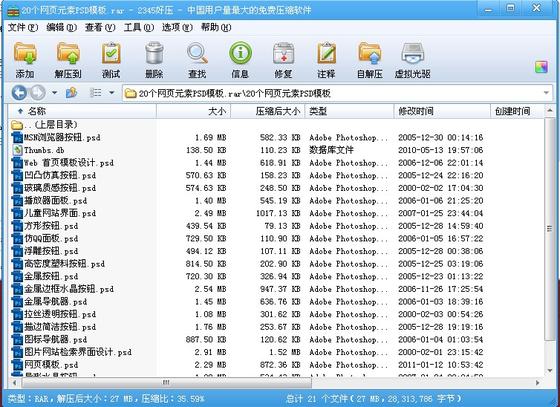Click the view mode list icon
The image size is (560, 407).
click(x=95, y=93)
